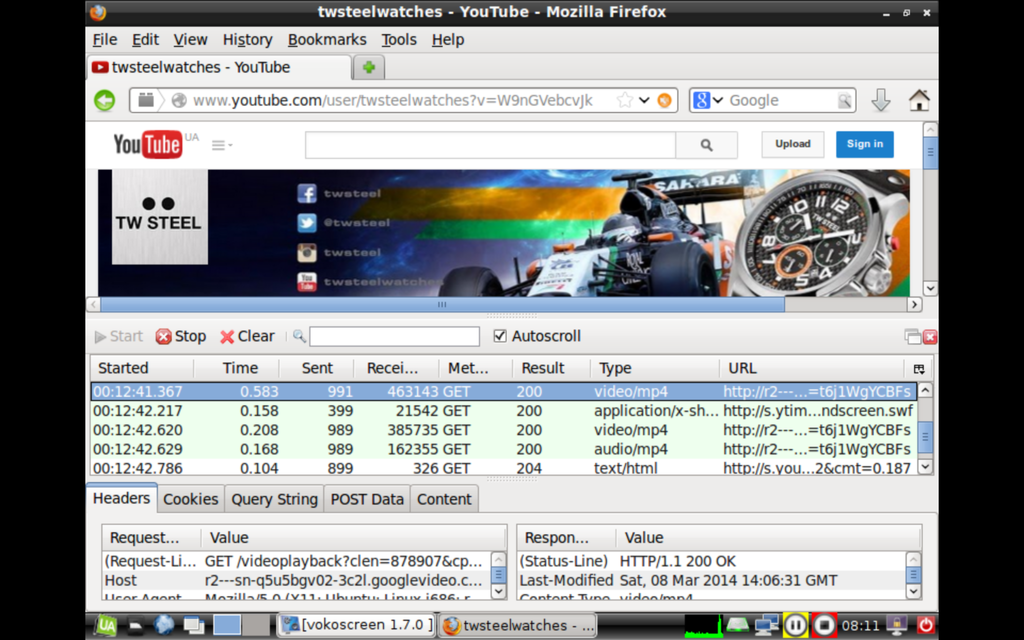Open YouTube twsteelwatches banner icon

307,281
